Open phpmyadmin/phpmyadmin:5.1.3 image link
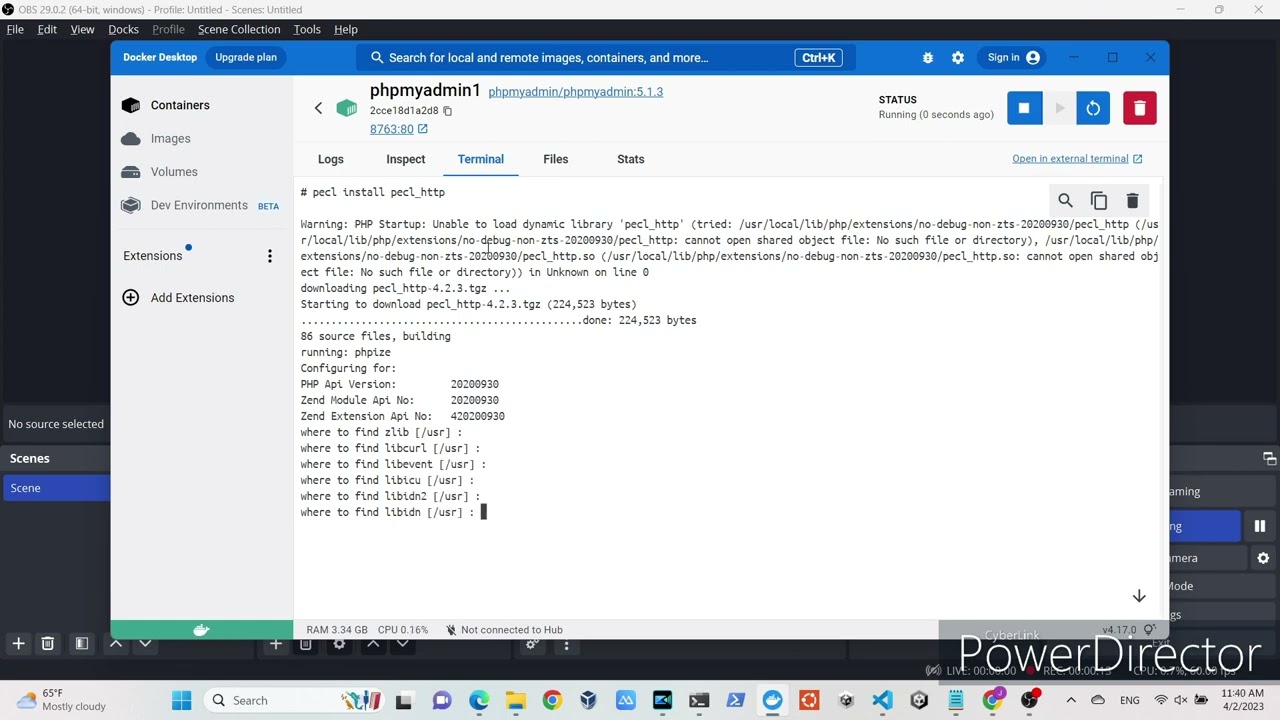The image size is (1280, 720). pos(576,92)
